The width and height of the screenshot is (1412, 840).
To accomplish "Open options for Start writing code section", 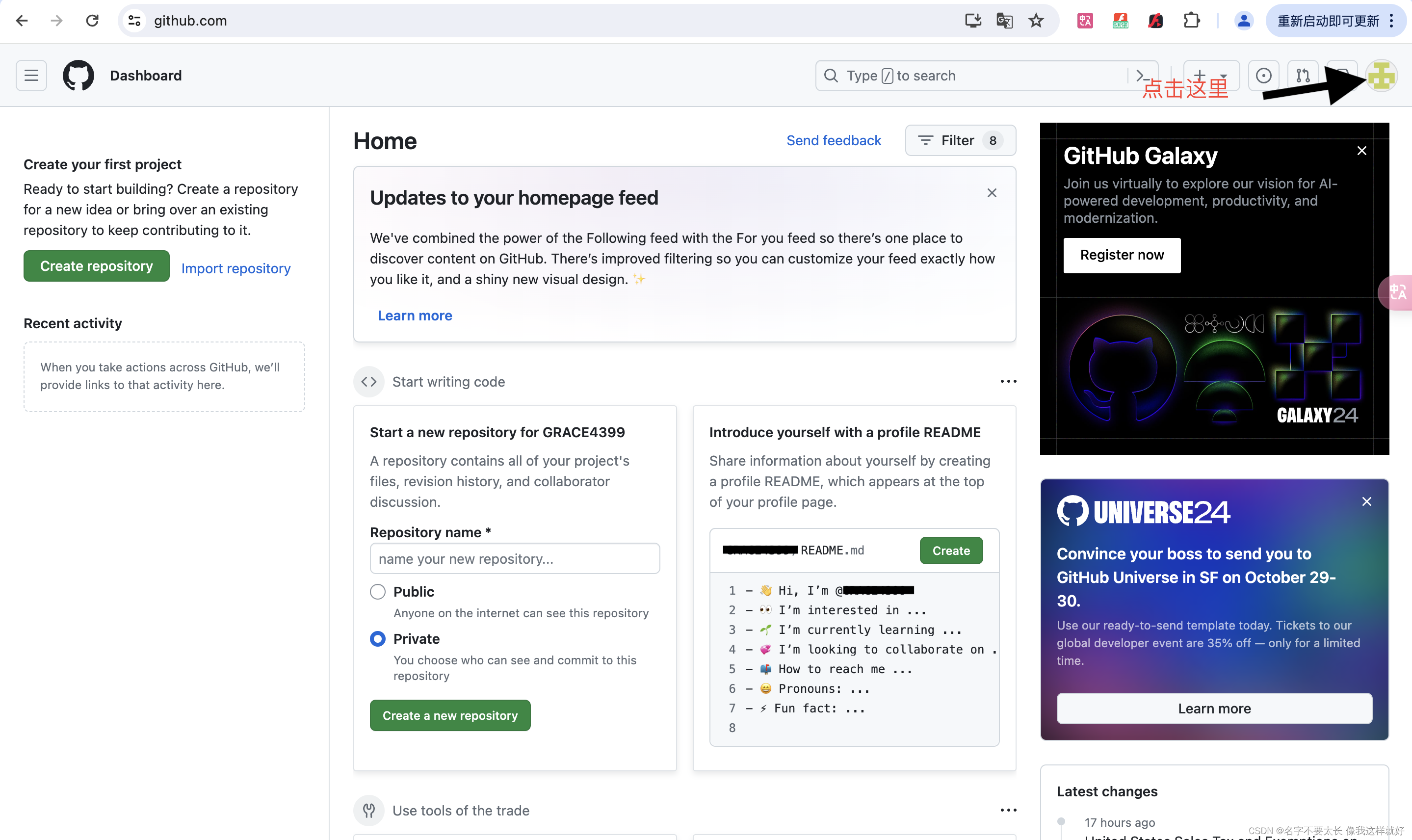I will (1008, 382).
